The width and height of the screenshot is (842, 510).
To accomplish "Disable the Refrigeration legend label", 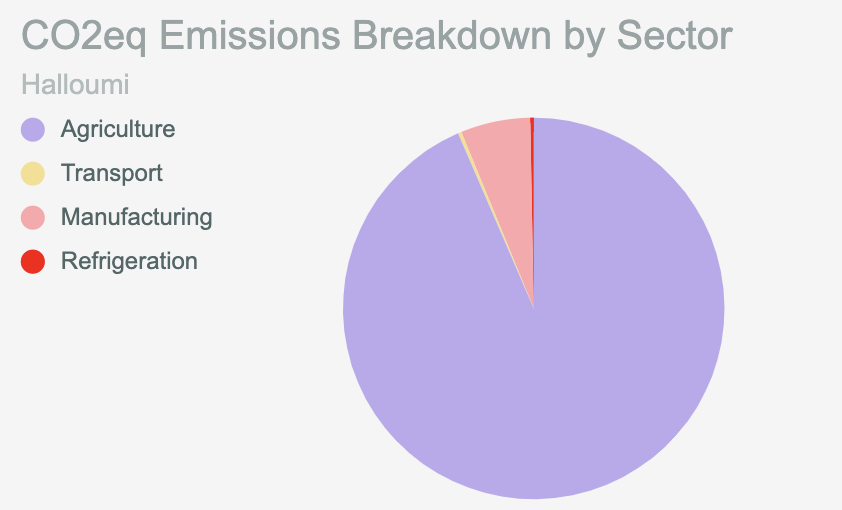I will pyautogui.click(x=129, y=261).
